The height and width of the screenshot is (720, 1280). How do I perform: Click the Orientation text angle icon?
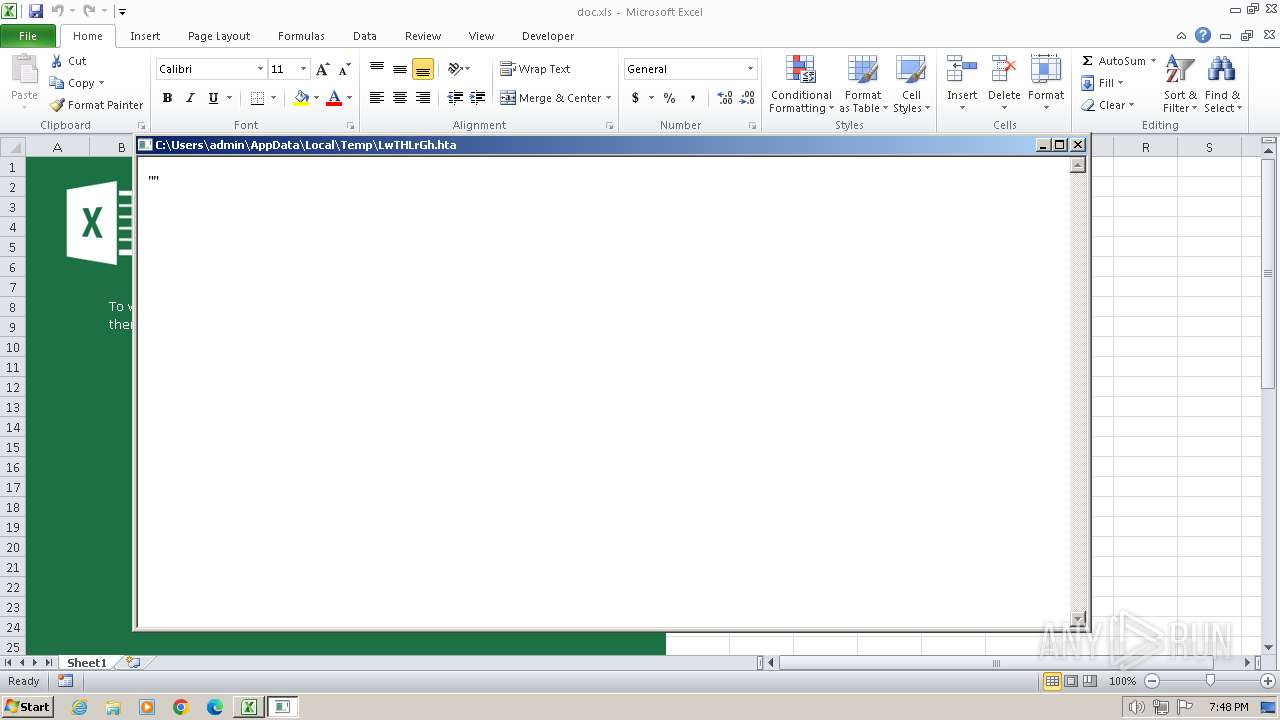click(x=455, y=69)
